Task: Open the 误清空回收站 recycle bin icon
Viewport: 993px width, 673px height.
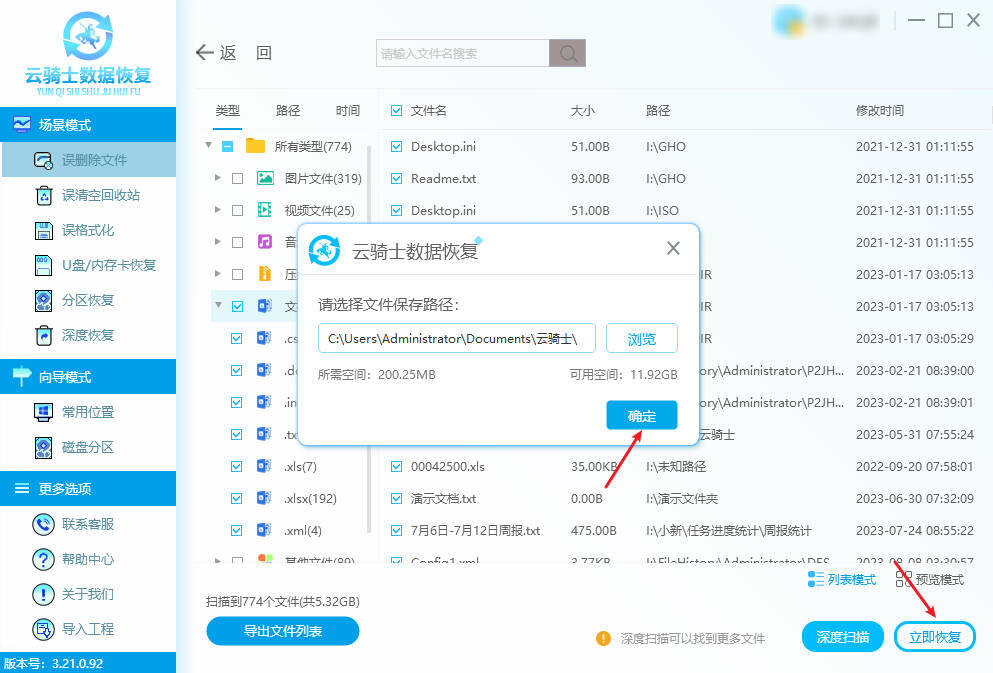Action: [43, 195]
